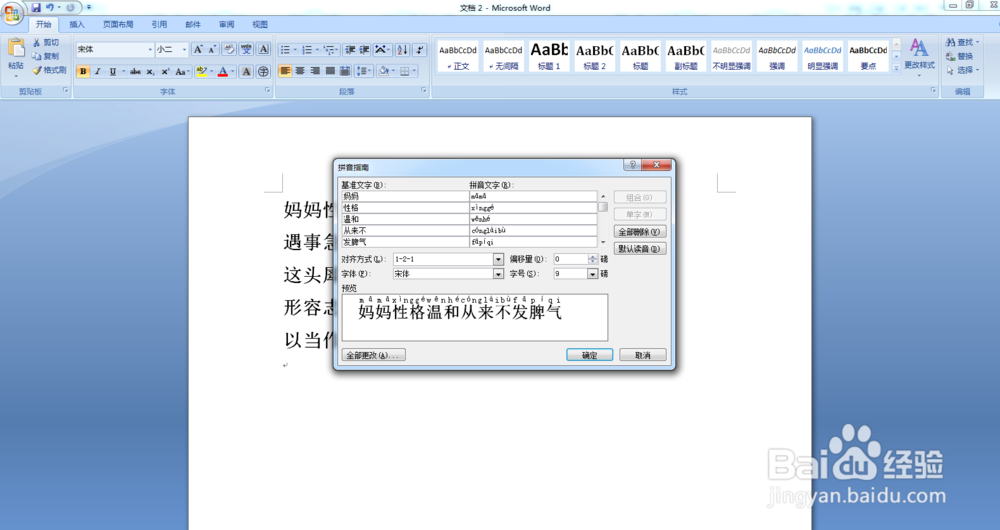Select the 标题 1 style thumbnail

click(549, 56)
